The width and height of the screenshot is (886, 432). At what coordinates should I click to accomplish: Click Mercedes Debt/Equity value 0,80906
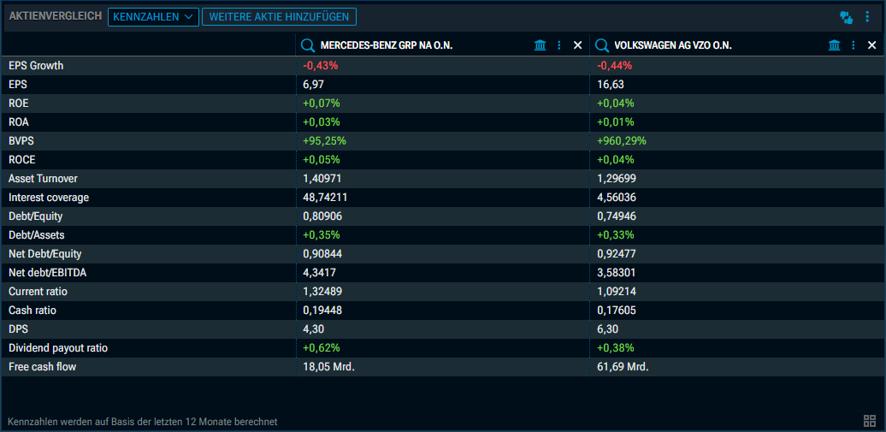tap(322, 216)
